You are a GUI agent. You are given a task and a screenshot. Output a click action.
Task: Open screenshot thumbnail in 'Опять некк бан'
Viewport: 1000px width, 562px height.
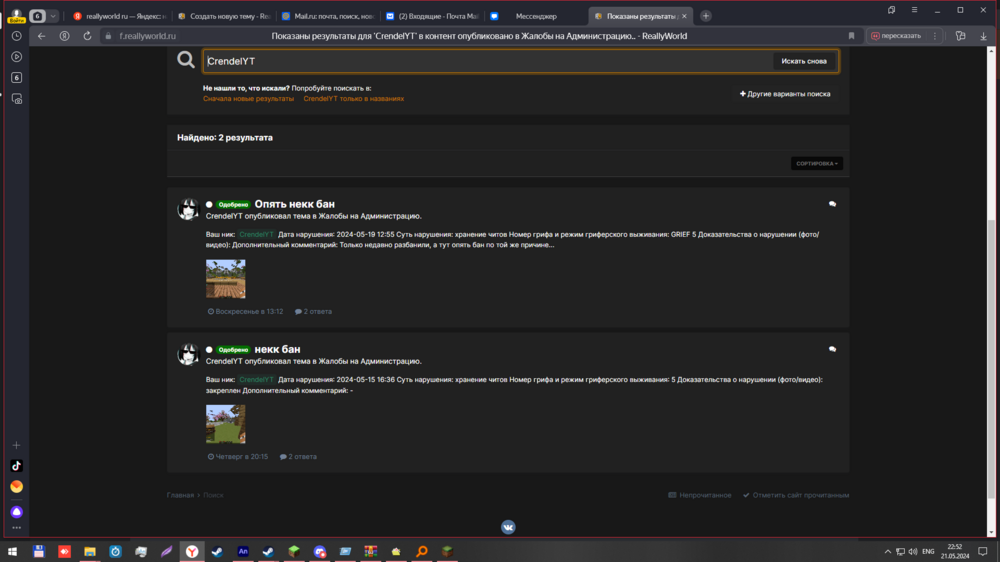(225, 279)
